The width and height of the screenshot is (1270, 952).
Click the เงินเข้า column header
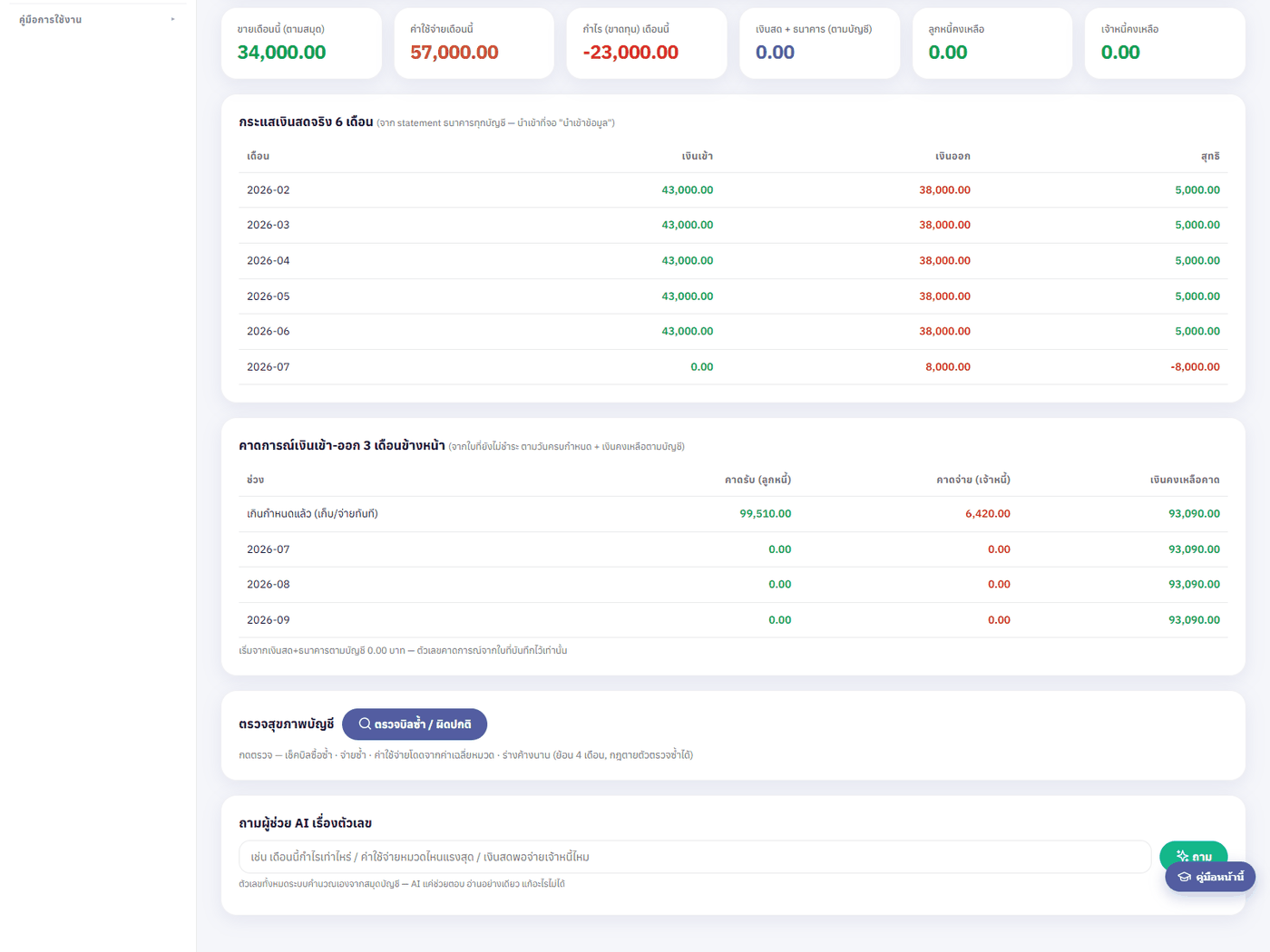tap(697, 156)
